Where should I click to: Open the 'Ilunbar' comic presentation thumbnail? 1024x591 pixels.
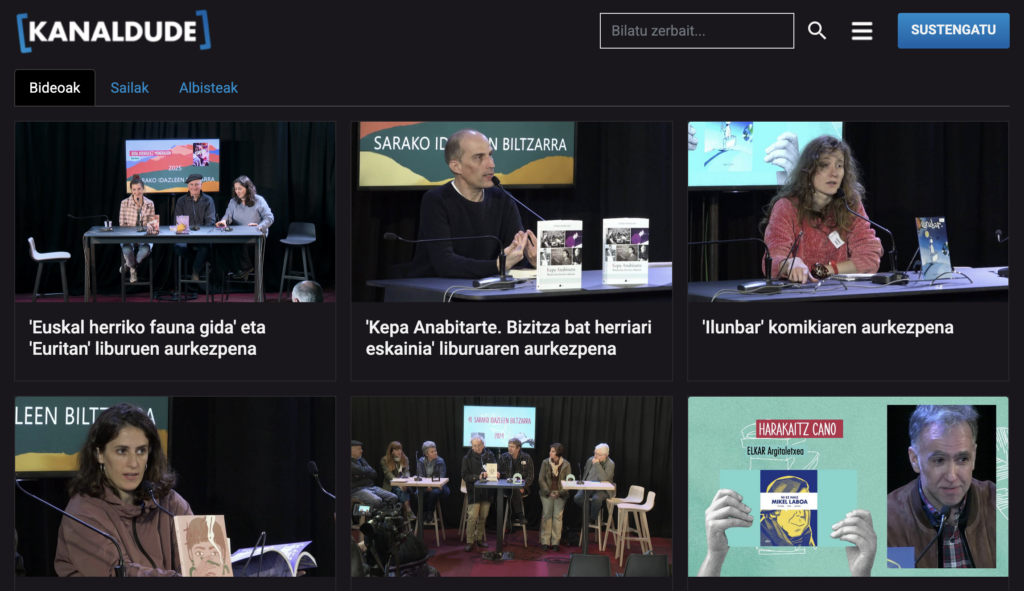pyautogui.click(x=848, y=212)
